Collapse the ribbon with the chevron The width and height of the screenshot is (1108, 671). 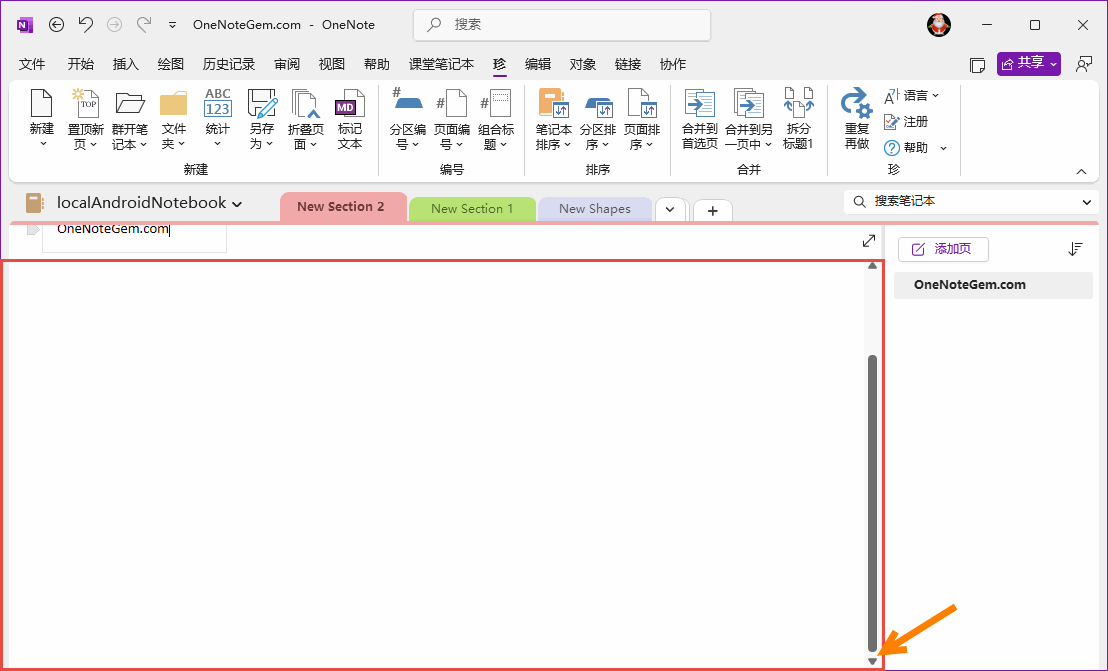[x=1080, y=171]
